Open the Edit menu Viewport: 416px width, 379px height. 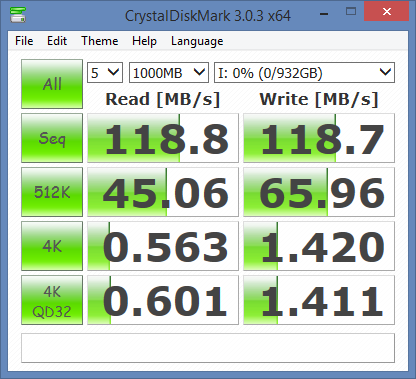pos(57,41)
